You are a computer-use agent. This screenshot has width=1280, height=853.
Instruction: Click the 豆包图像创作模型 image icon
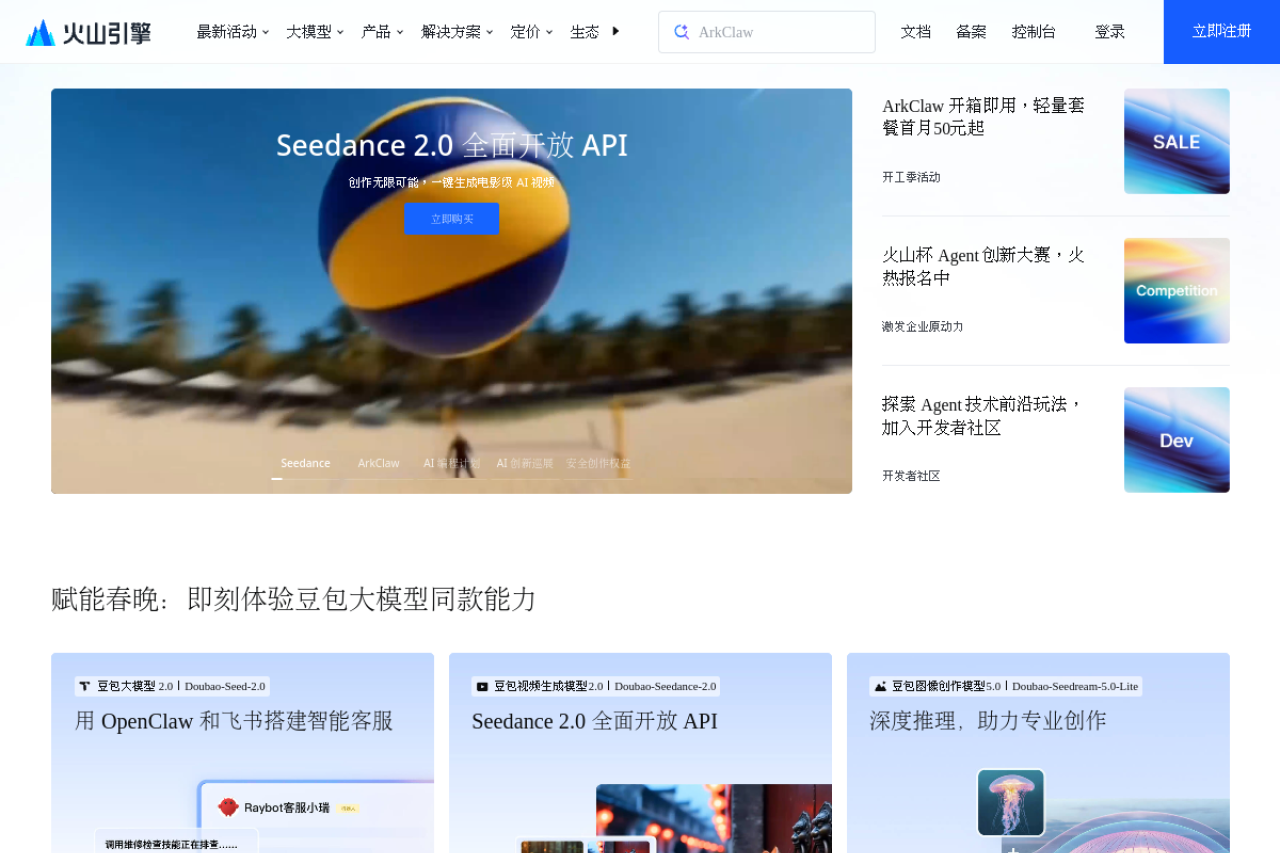click(880, 686)
